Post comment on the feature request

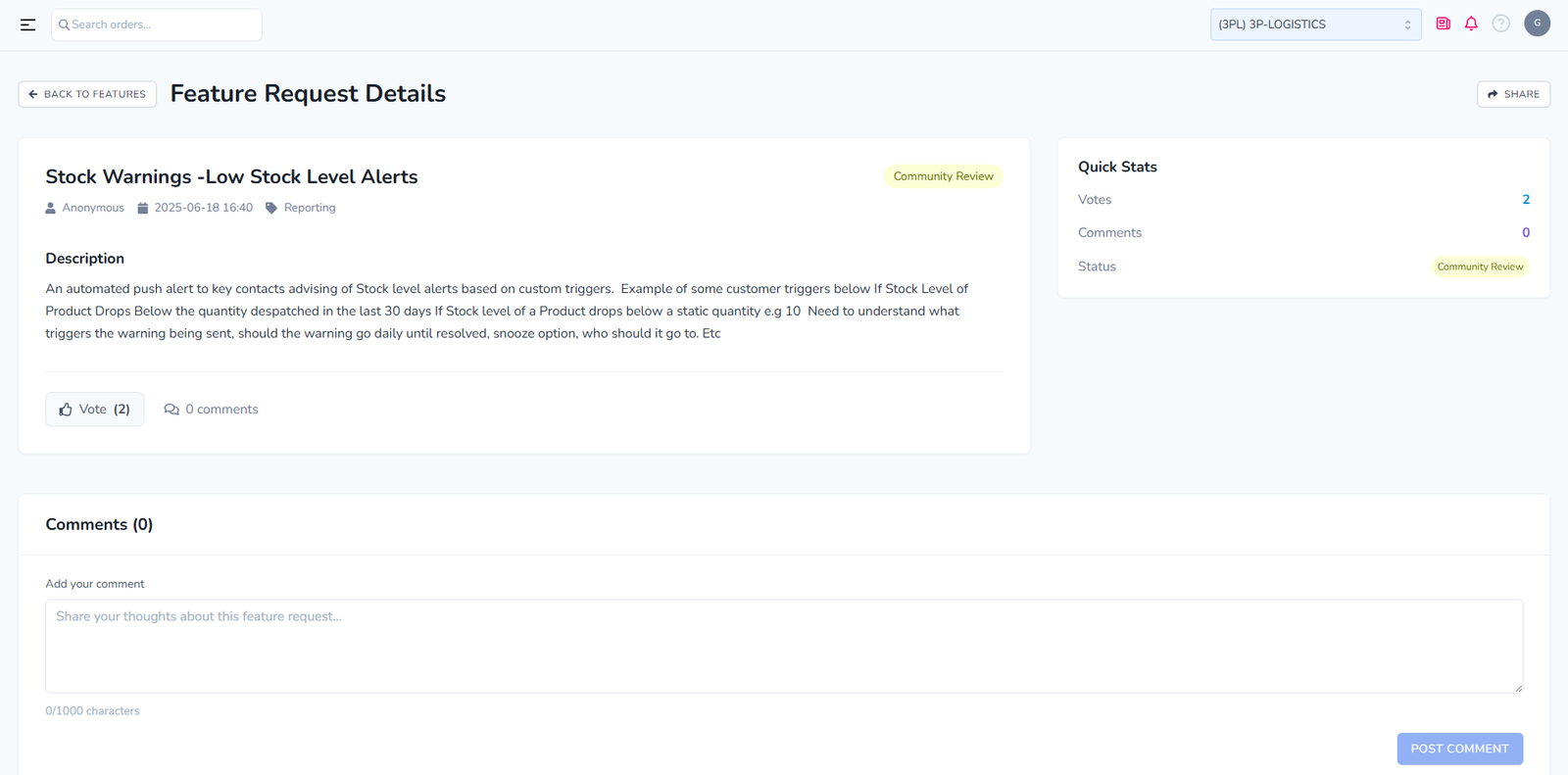(x=1459, y=749)
